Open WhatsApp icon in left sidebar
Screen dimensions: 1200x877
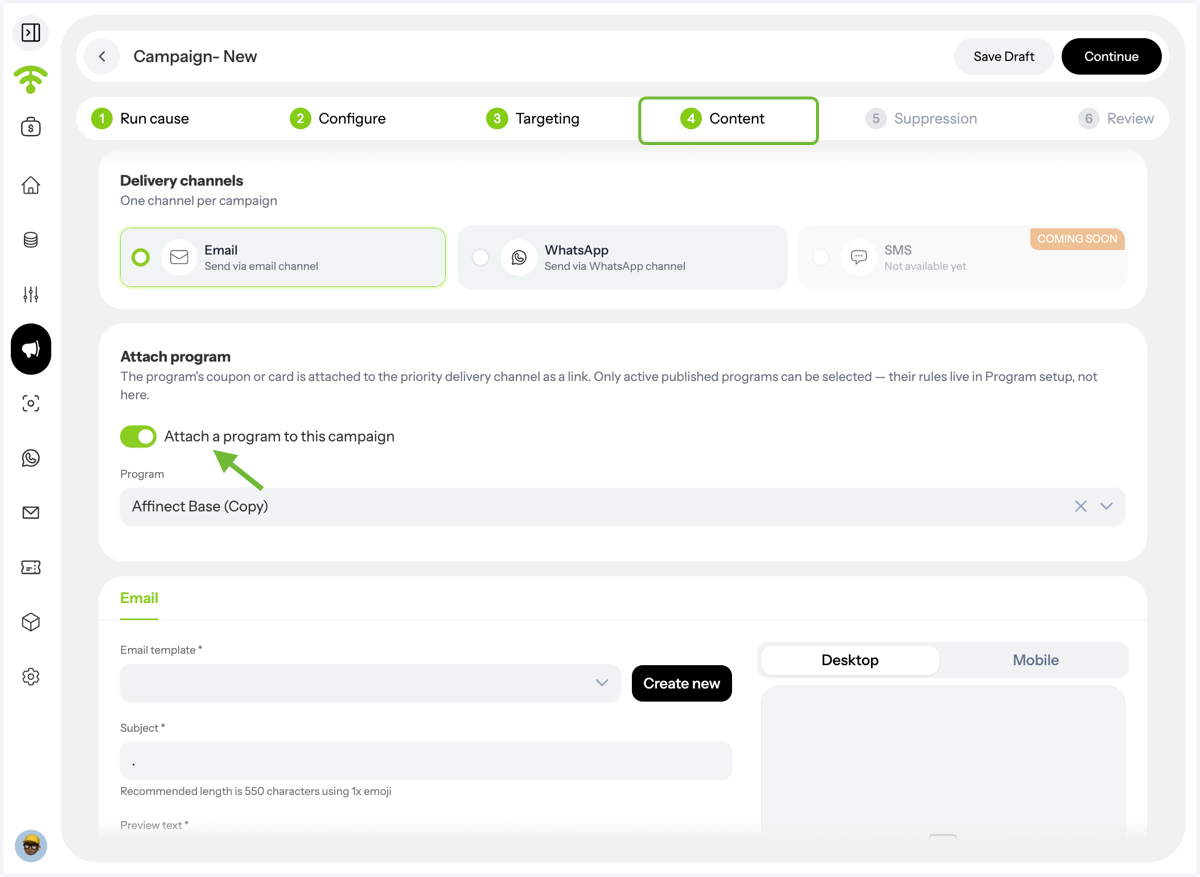[31, 458]
